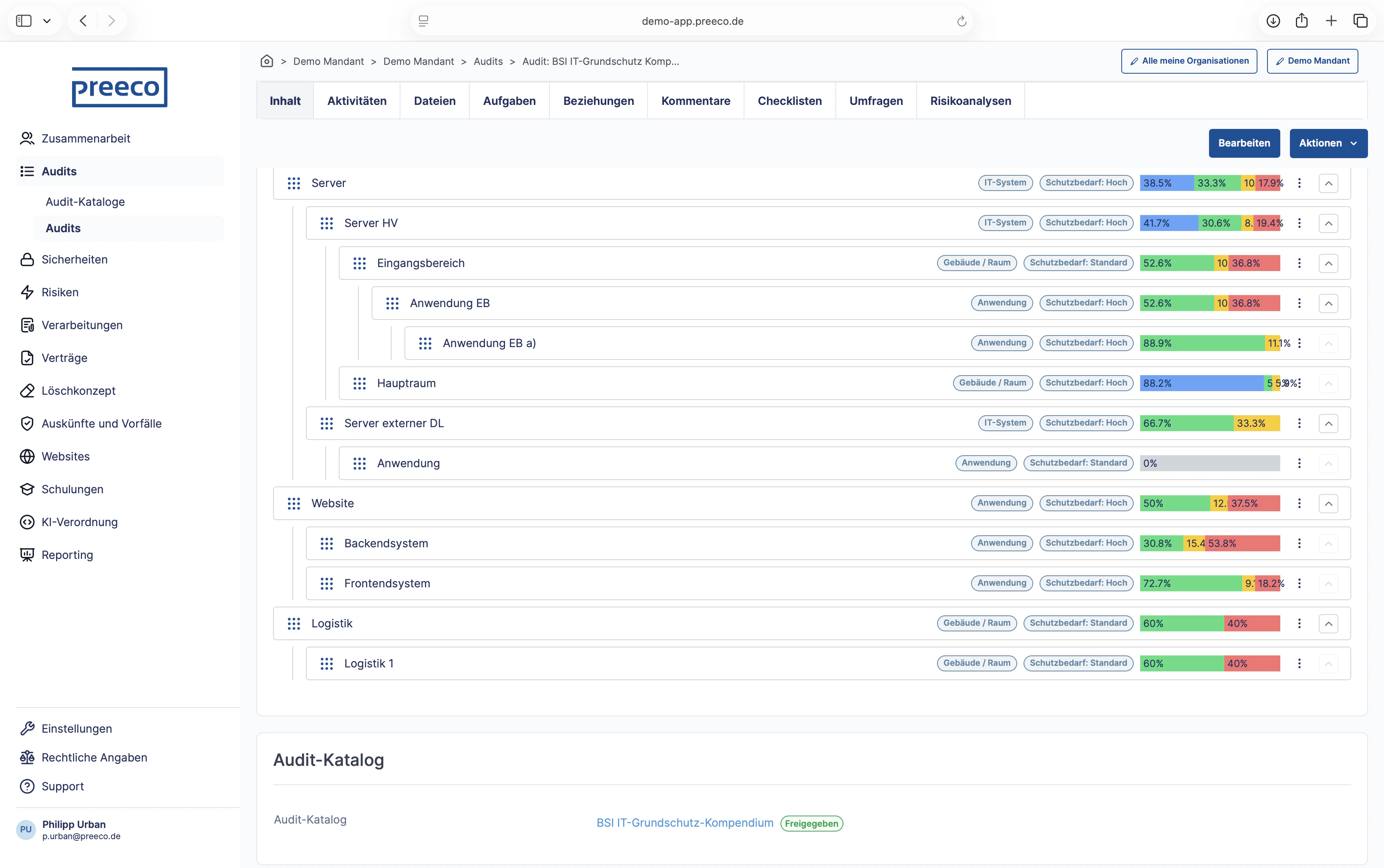Select the Sicherheiten lock icon
This screenshot has height=868, width=1384.
point(27,259)
